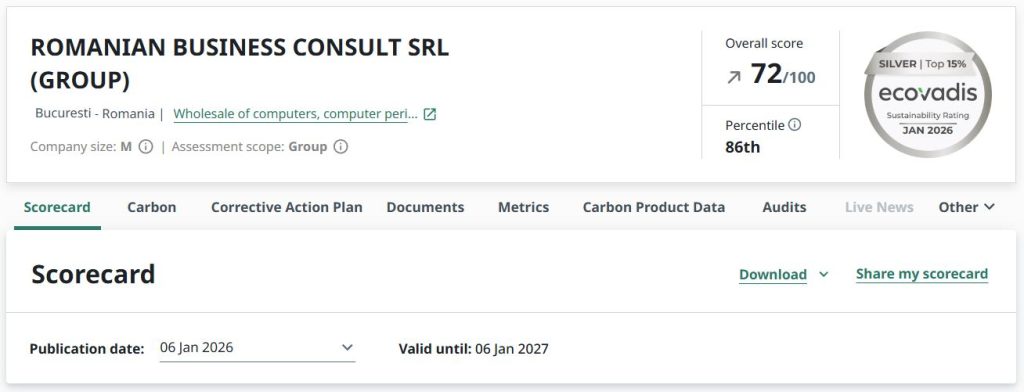Open the Carbon Product Data tab
The image size is (1024, 392).
click(654, 207)
